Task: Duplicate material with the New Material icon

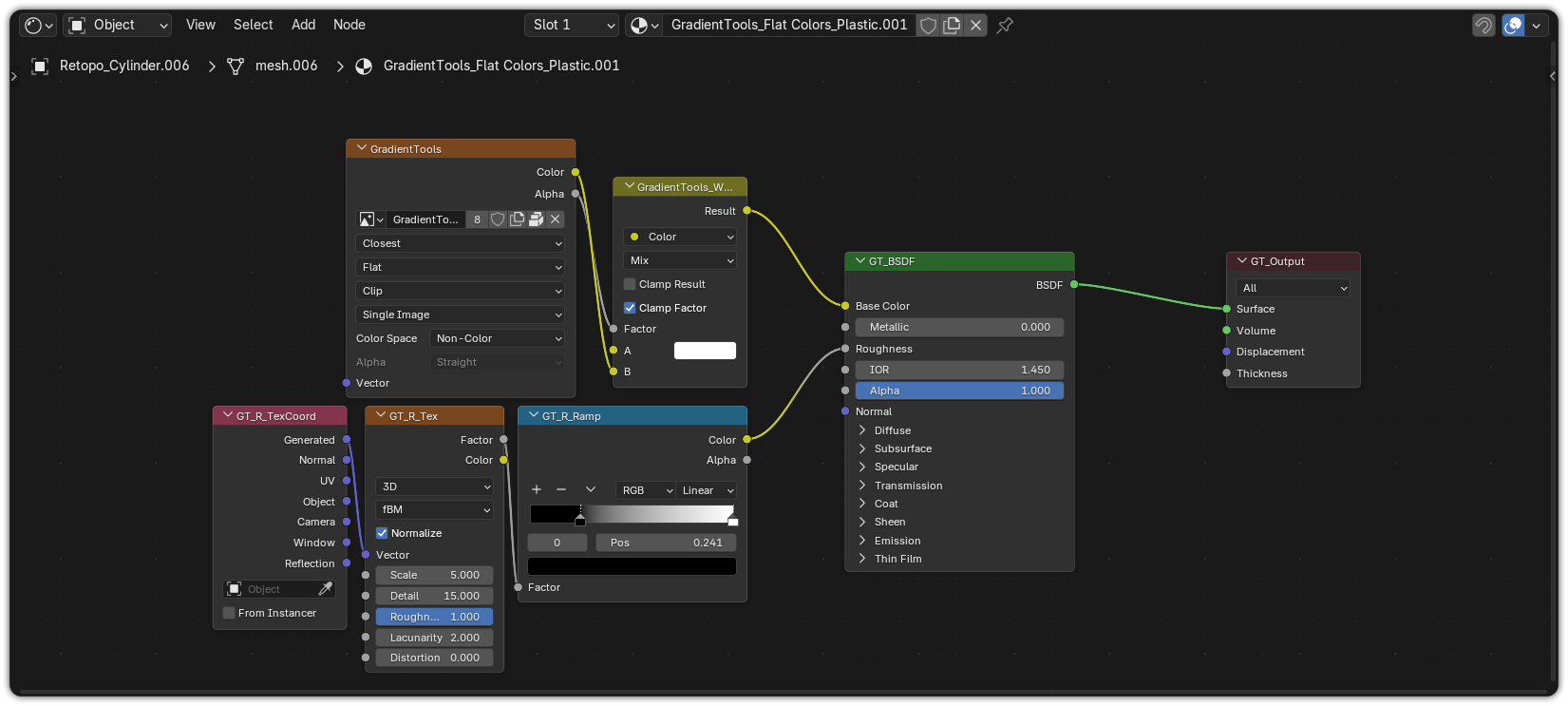Action: [952, 26]
